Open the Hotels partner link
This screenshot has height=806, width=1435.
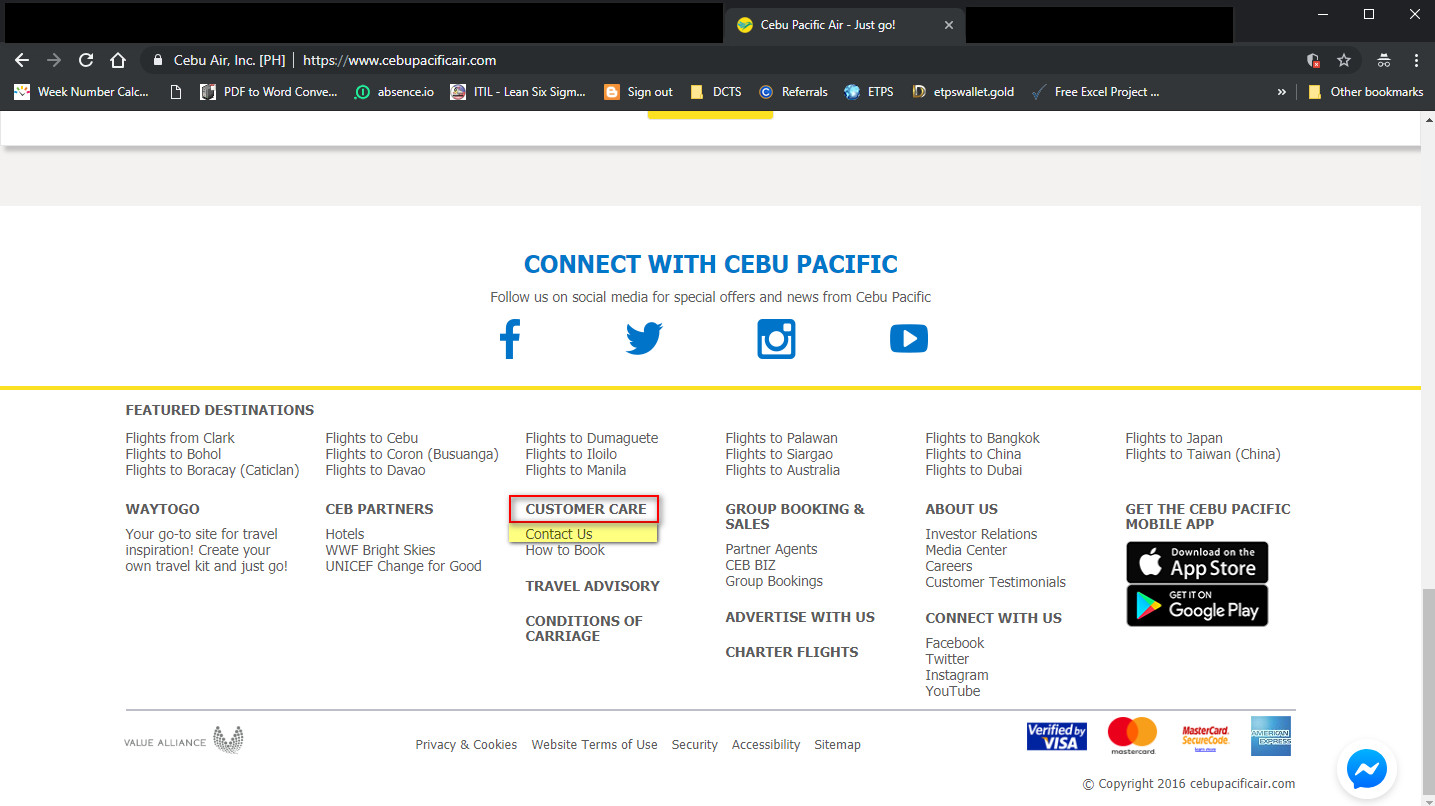(x=345, y=534)
